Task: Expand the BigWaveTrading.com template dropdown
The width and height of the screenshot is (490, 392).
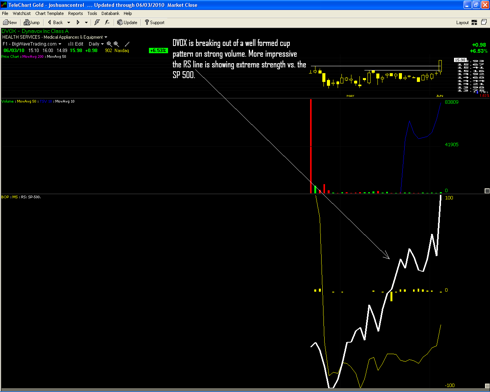Action: (60, 44)
